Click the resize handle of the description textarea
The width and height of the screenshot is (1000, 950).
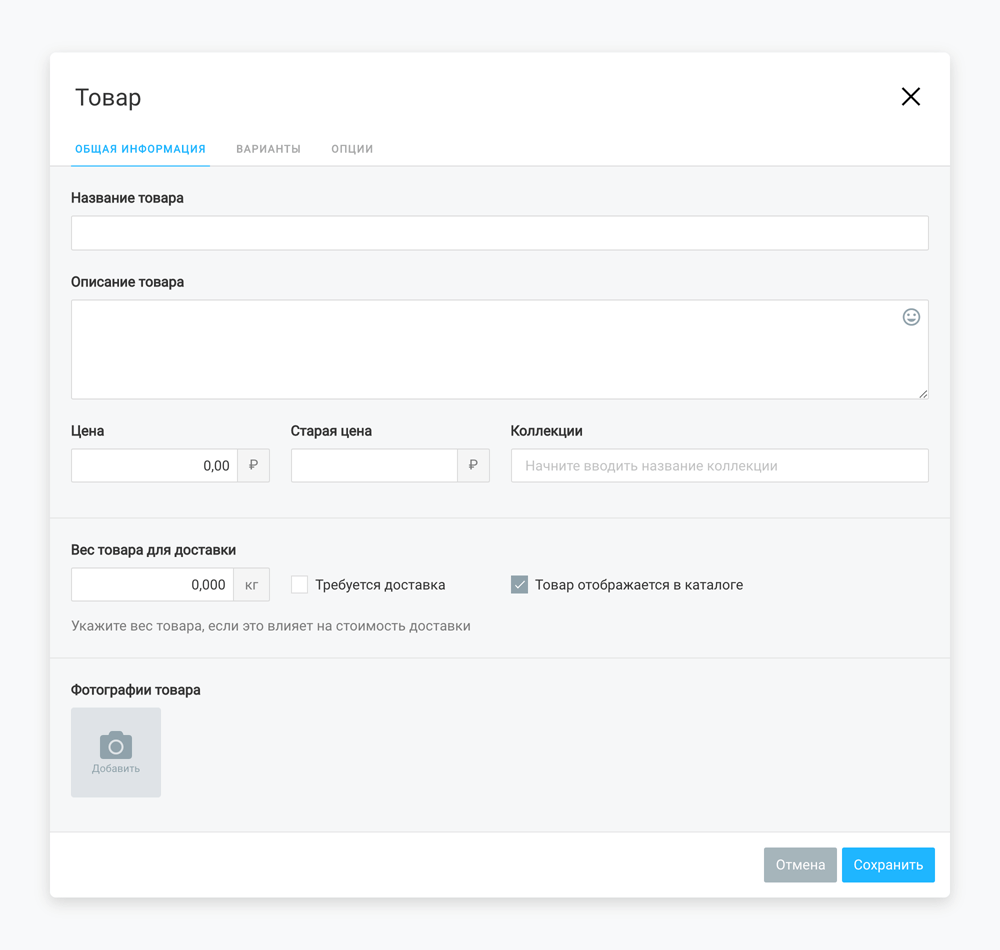point(923,394)
